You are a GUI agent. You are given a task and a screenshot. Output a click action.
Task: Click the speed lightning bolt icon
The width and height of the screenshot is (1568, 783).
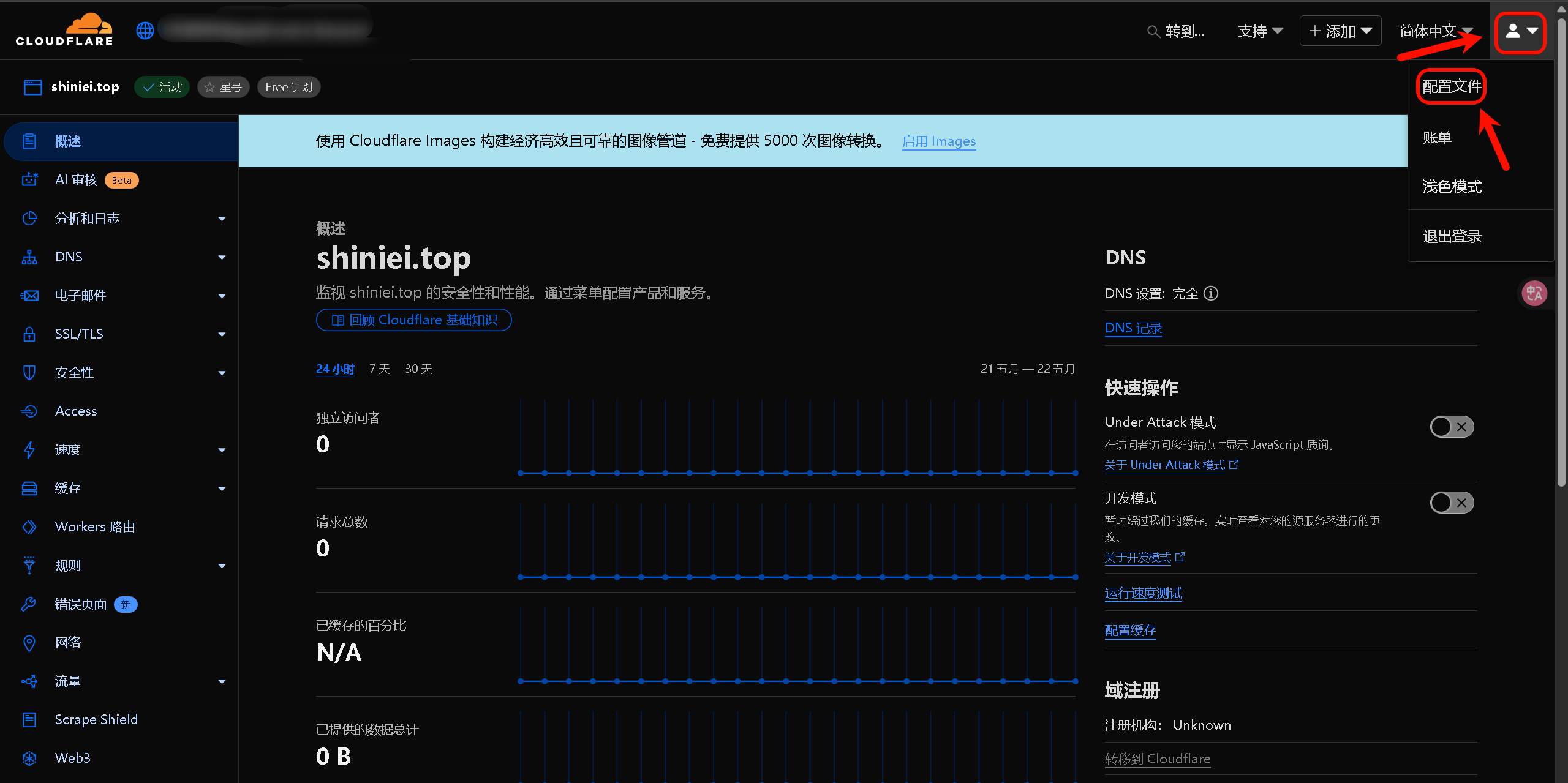click(29, 450)
